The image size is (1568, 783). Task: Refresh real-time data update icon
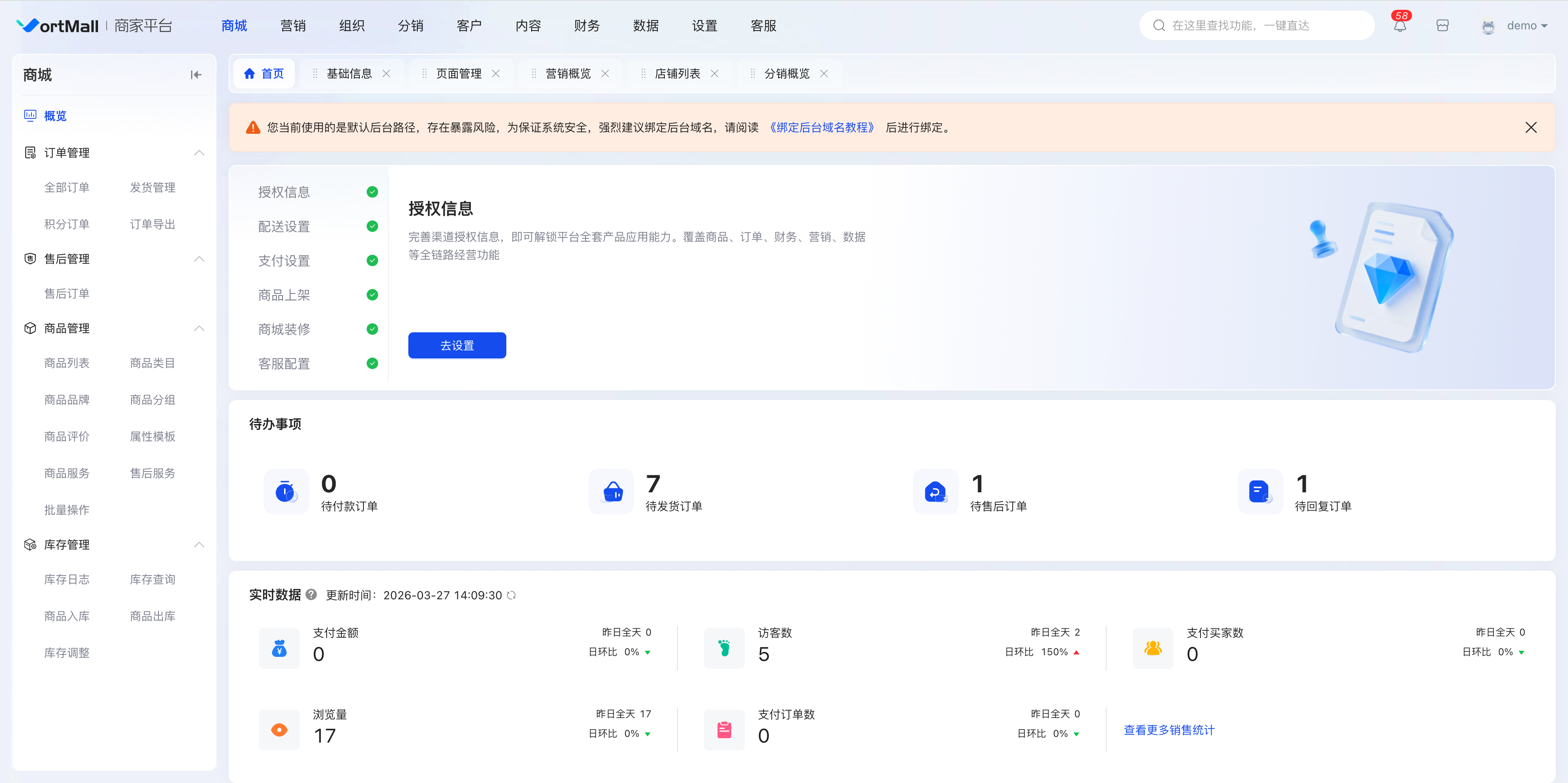coord(511,595)
